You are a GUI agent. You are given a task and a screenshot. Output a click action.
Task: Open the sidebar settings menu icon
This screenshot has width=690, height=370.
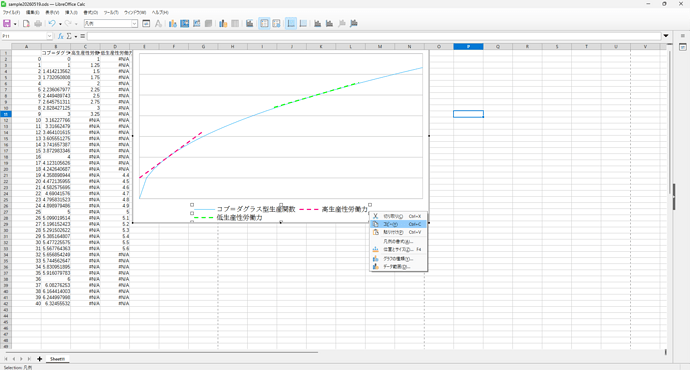[x=683, y=36]
